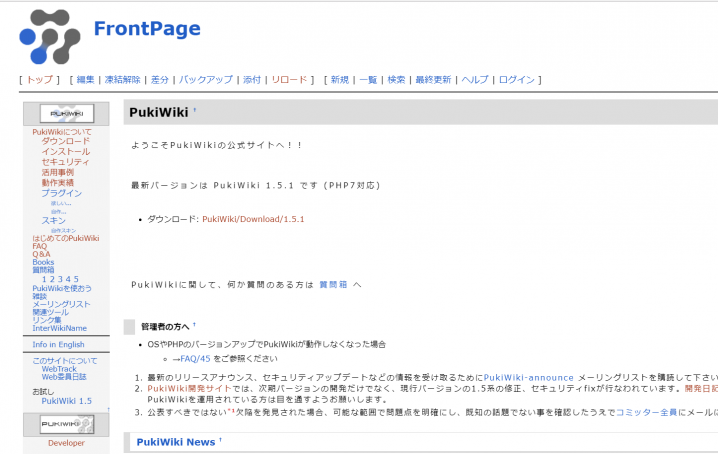The width and height of the screenshot is (718, 454).
Task: Open Web委員日誌 in the sidebar
Action: tap(64, 377)
